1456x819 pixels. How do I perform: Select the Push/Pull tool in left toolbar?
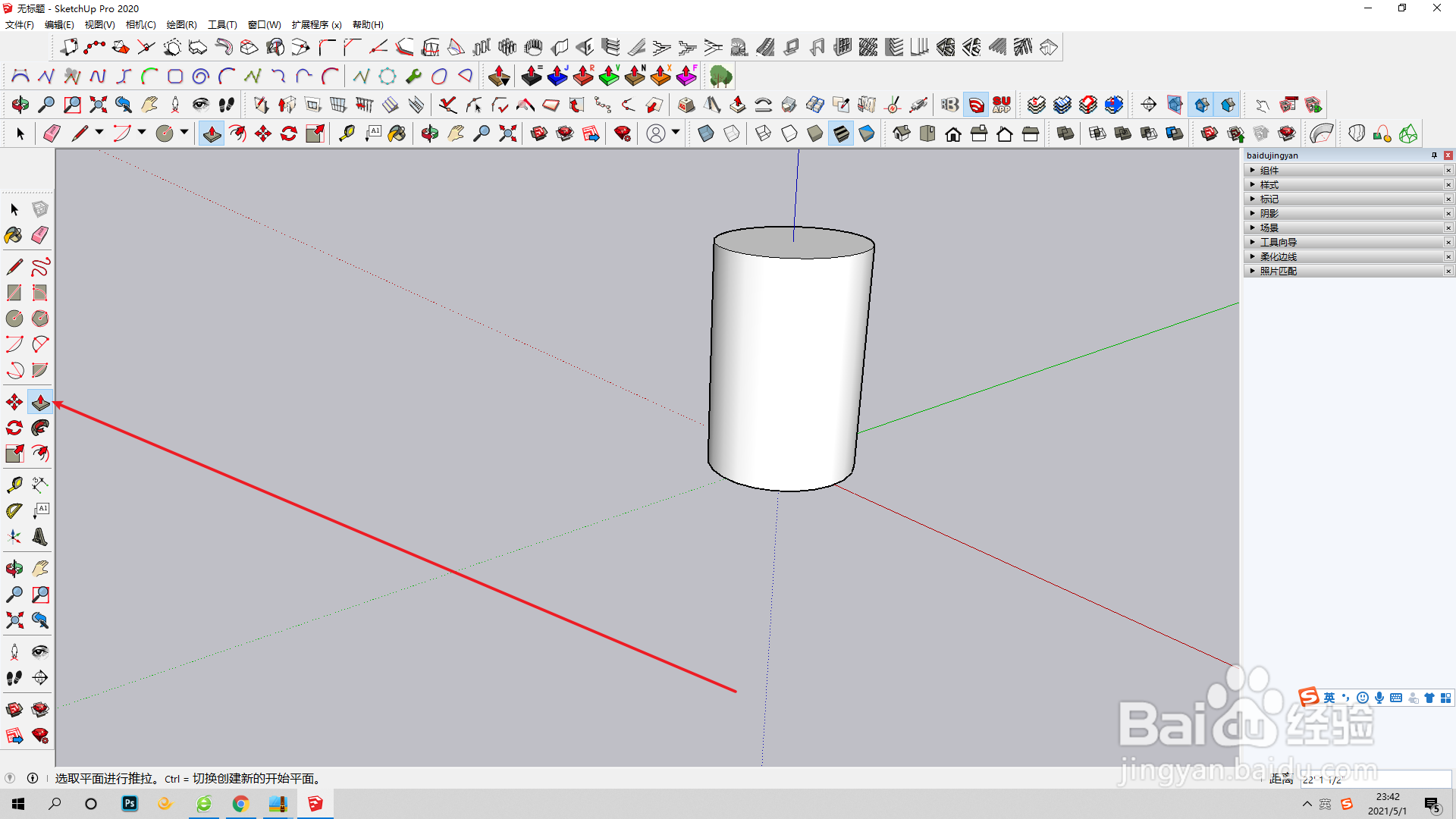coord(40,402)
